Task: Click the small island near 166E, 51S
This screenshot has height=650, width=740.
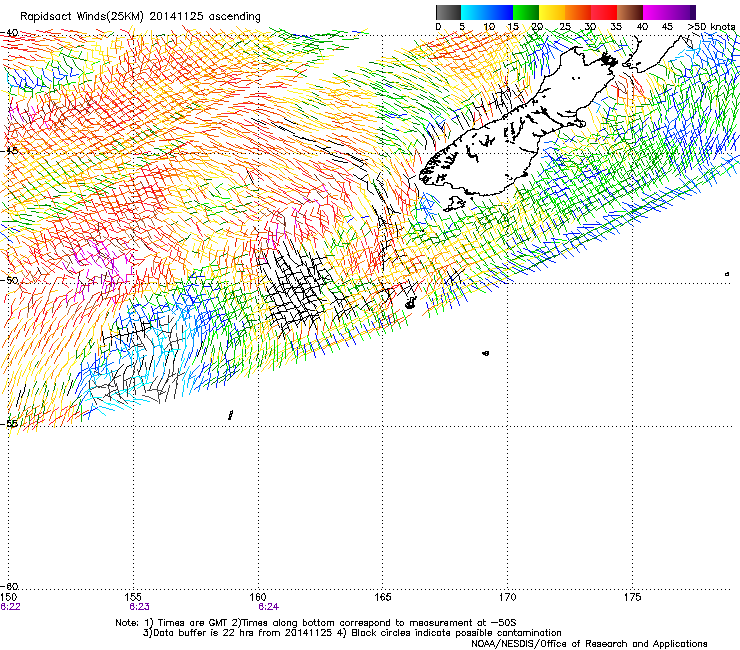Action: pyautogui.click(x=410, y=303)
